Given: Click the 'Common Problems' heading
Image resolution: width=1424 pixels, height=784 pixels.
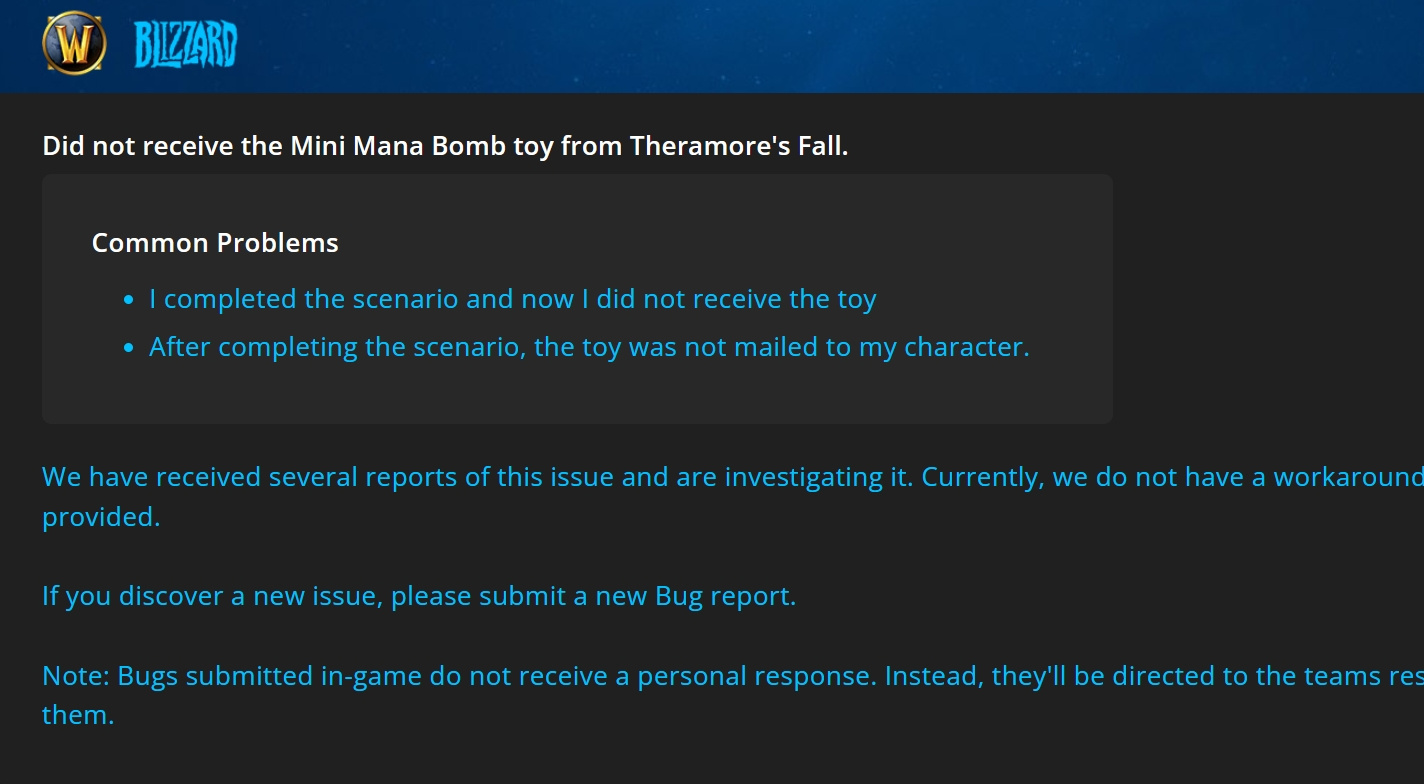Looking at the screenshot, I should (x=215, y=243).
